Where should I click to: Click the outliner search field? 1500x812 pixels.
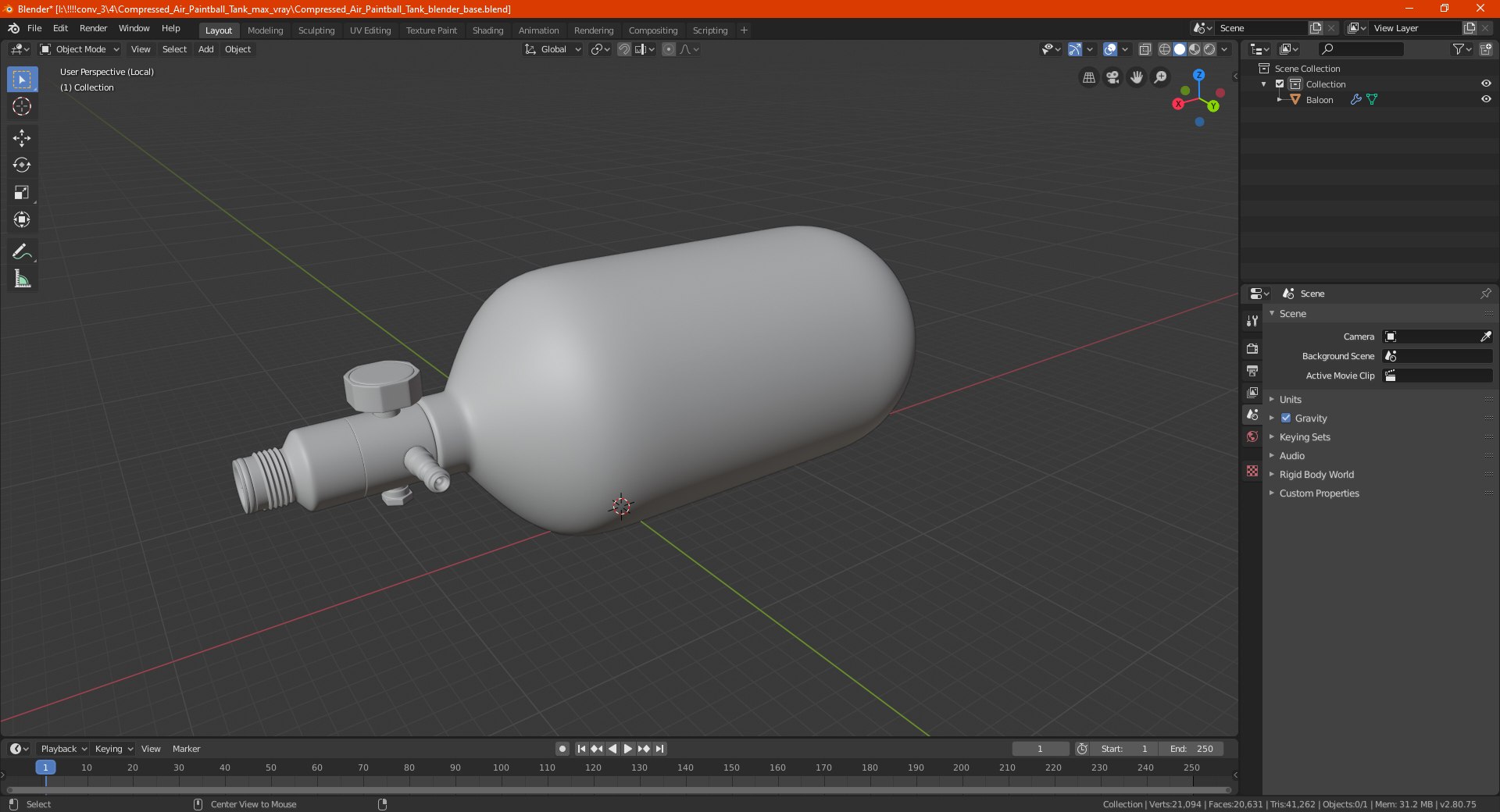pyautogui.click(x=1361, y=49)
